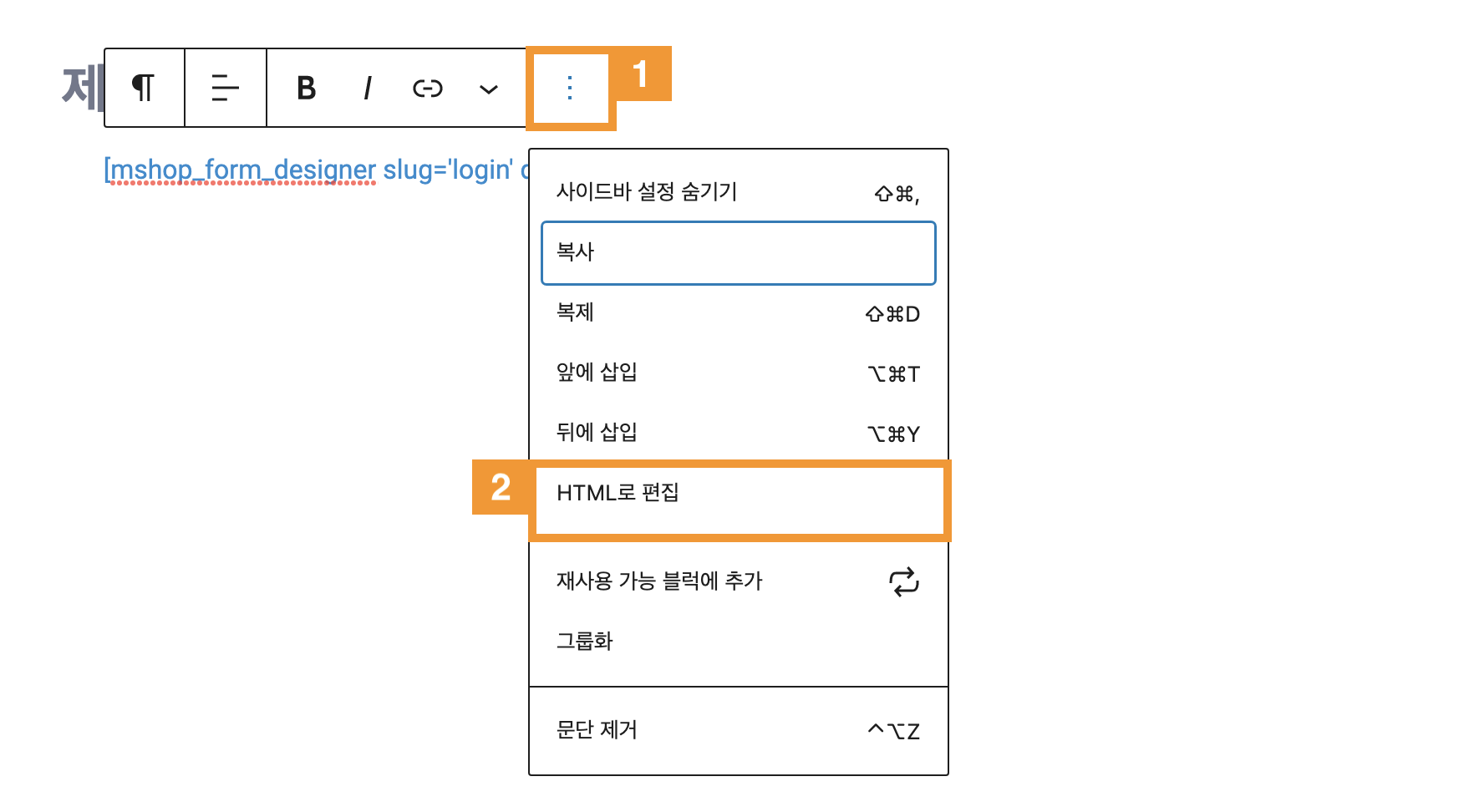
Task: Click 재사용 가능 블럭에 추가 option
Action: tap(659, 581)
